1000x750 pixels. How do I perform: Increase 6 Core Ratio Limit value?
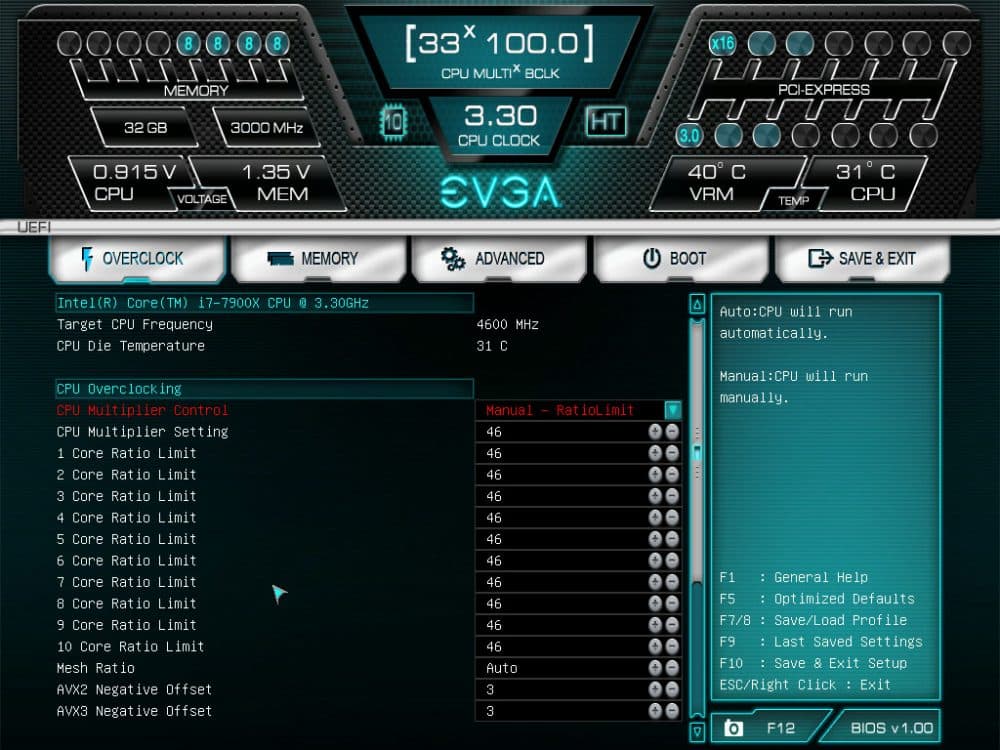tap(655, 561)
